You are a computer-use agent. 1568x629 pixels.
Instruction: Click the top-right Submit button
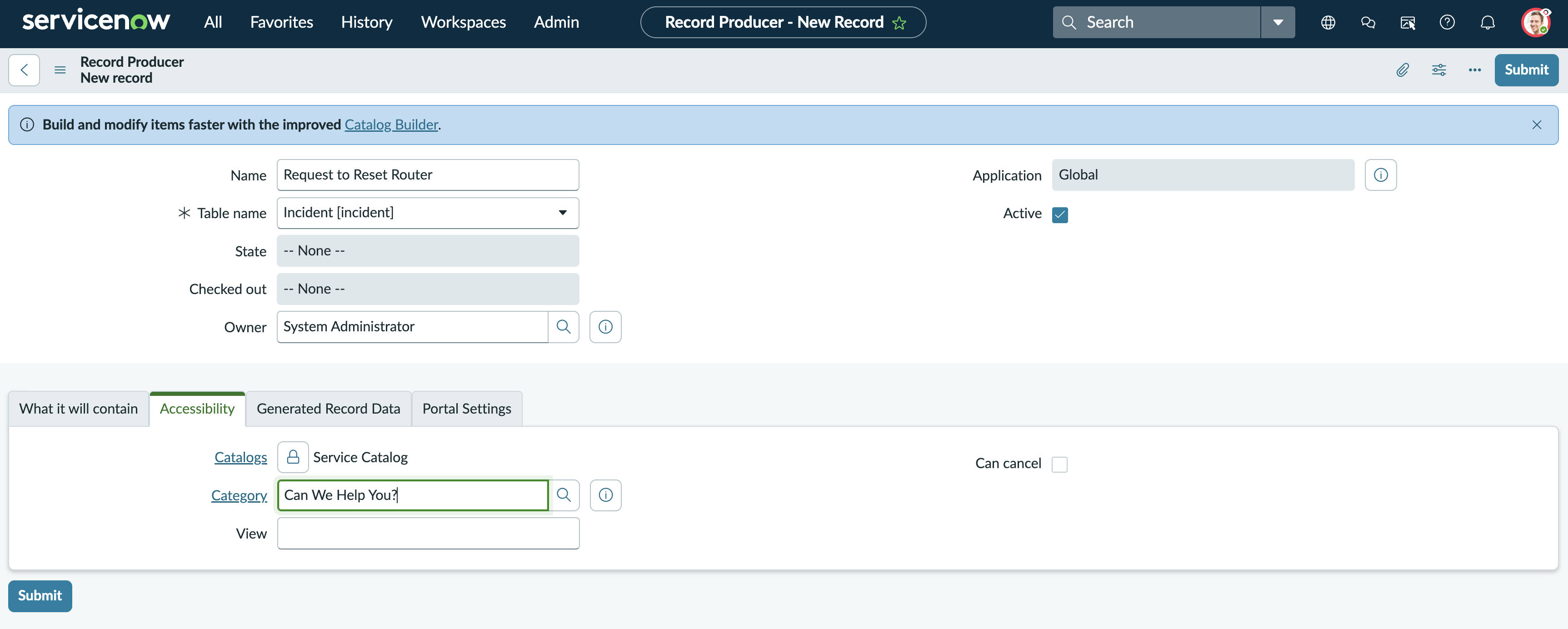(x=1526, y=70)
